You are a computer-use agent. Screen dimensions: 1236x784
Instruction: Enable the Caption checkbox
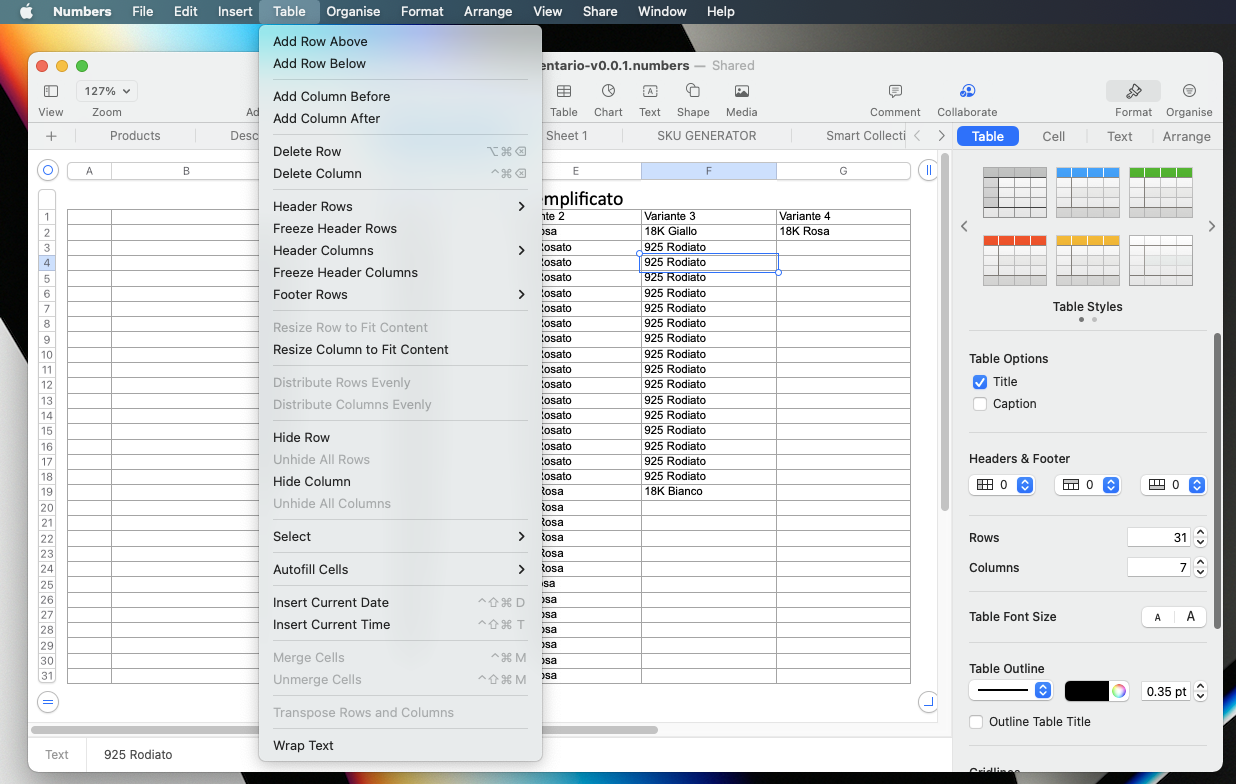(980, 404)
